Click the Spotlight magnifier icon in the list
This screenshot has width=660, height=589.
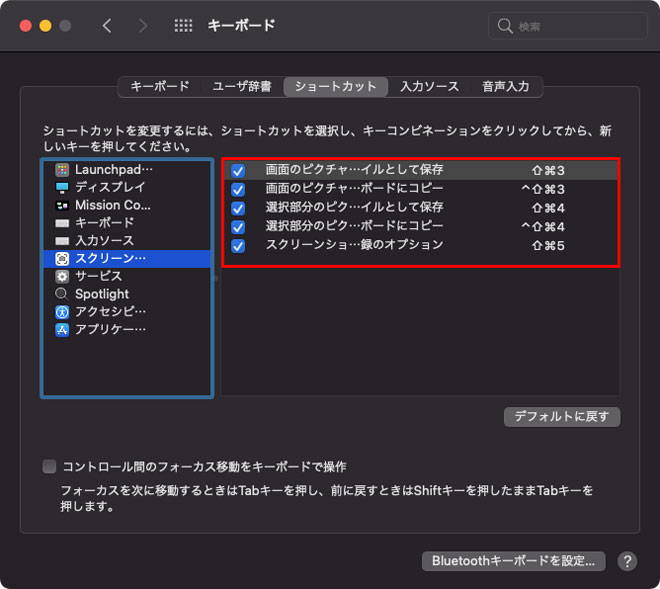[x=62, y=294]
